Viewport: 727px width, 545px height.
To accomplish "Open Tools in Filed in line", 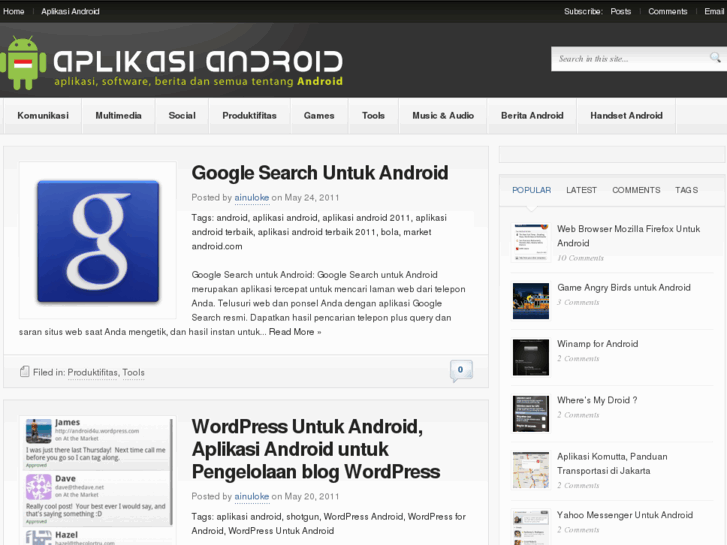I will click(x=134, y=372).
